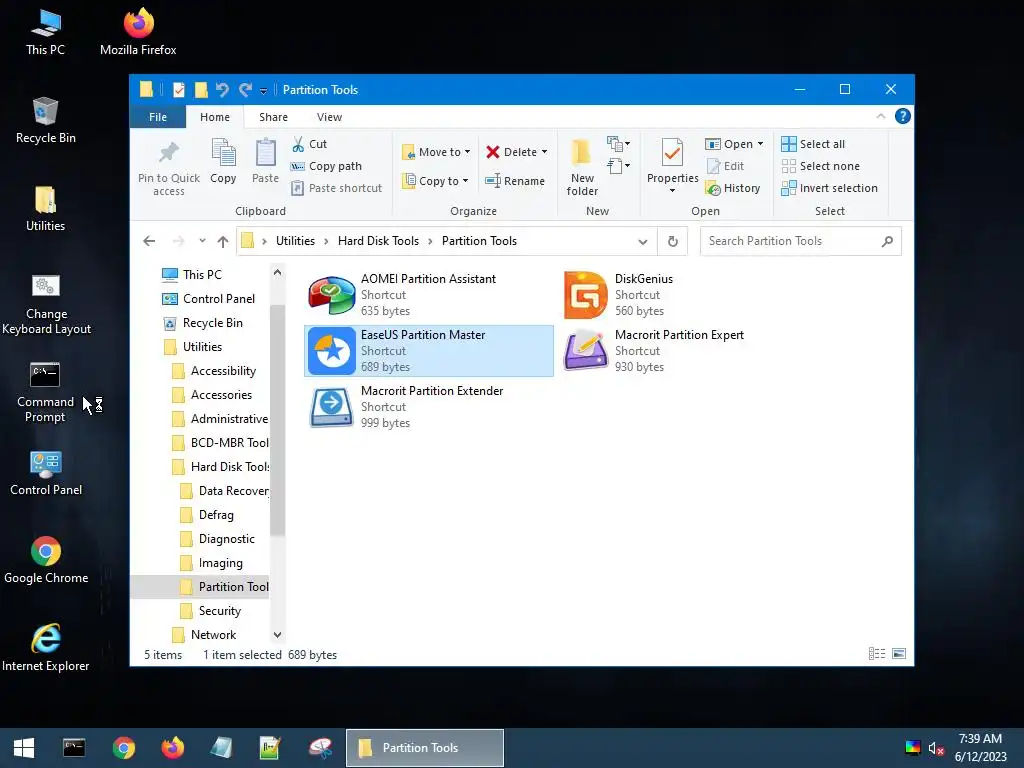Viewport: 1024px width, 768px height.
Task: Switch to the Share tab
Action: pos(273,117)
